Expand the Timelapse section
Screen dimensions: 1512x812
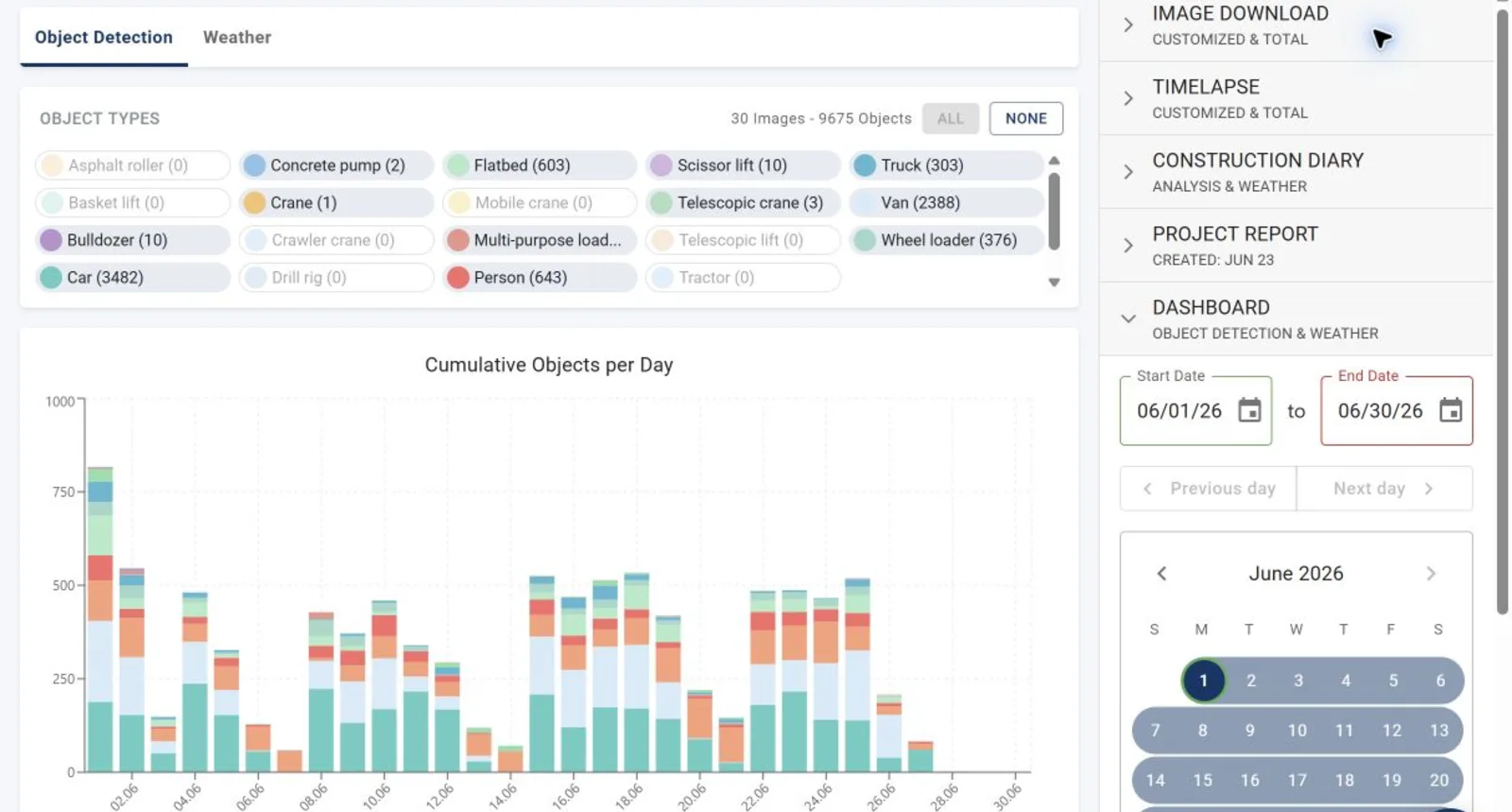coord(1297,98)
